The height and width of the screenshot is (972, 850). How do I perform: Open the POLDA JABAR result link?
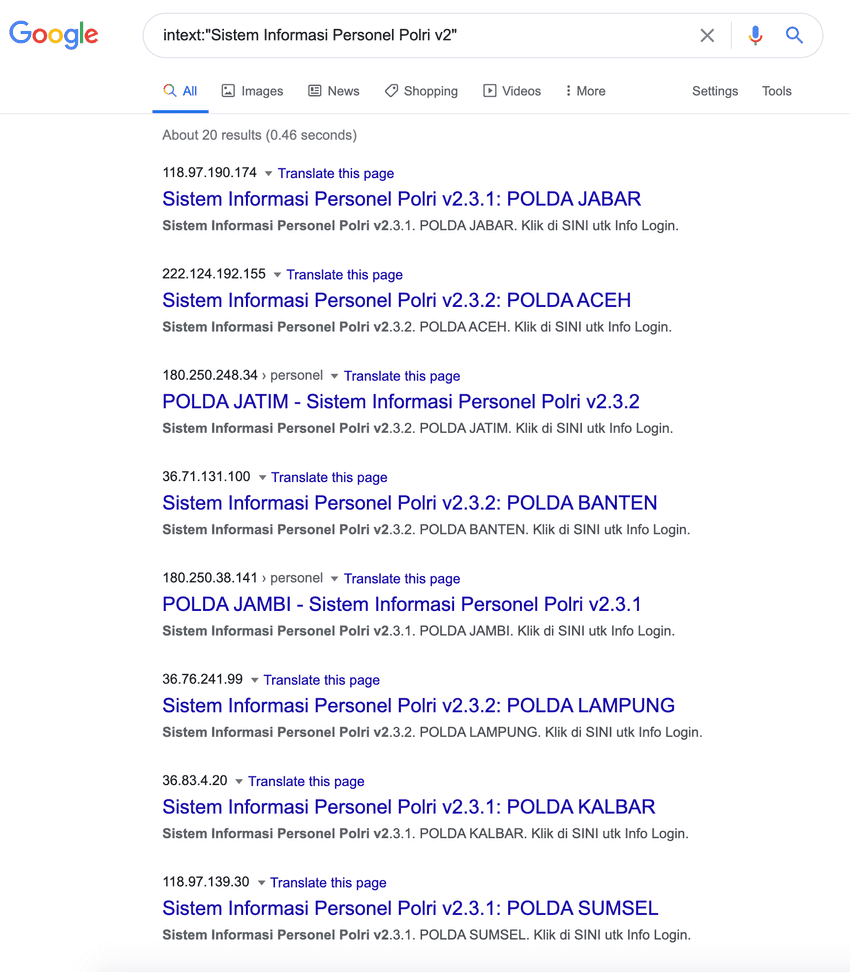(401, 199)
